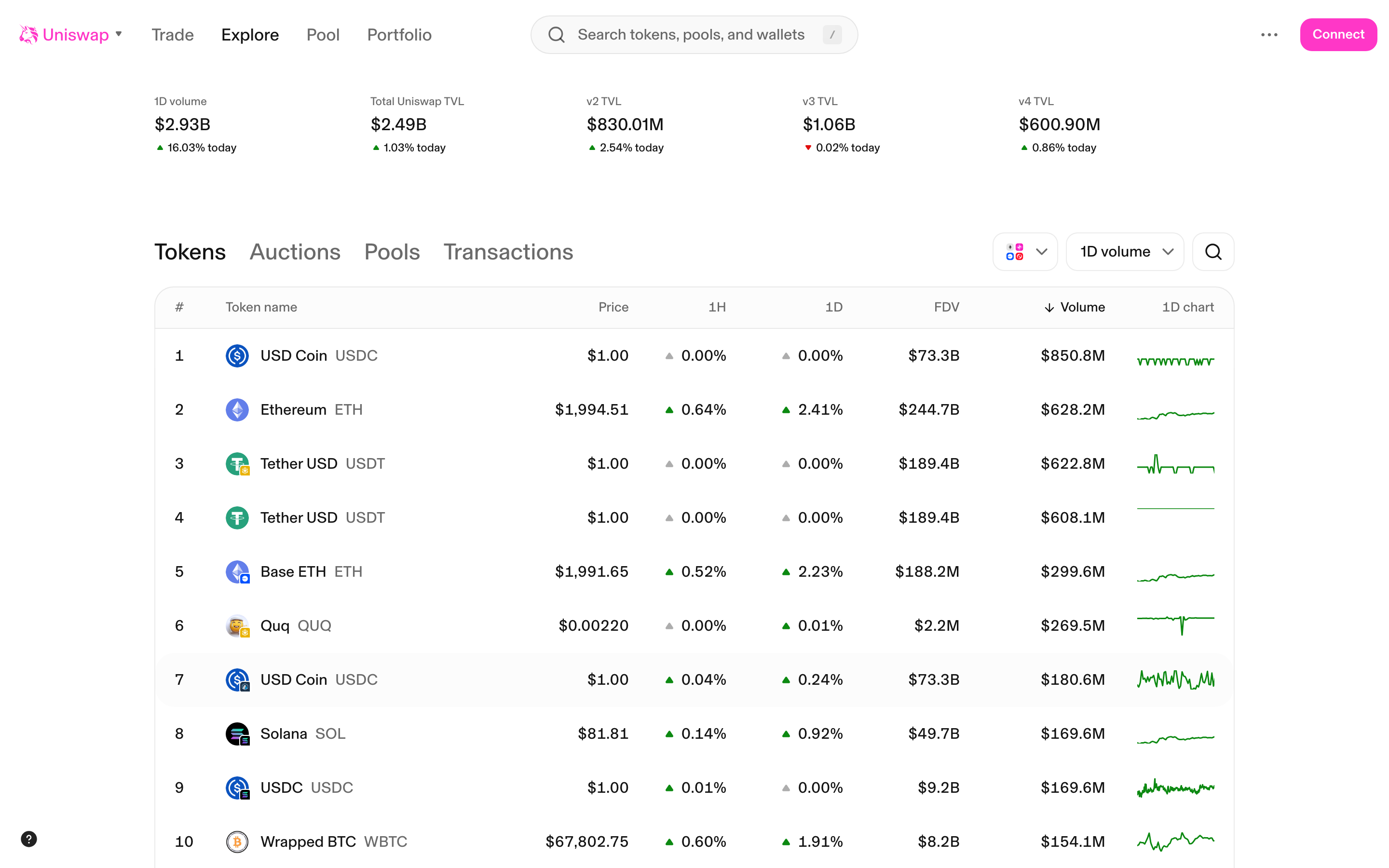Screen dimensions: 1389x868
Task: Click the Uniswap unicorn logo
Action: coord(27,34)
